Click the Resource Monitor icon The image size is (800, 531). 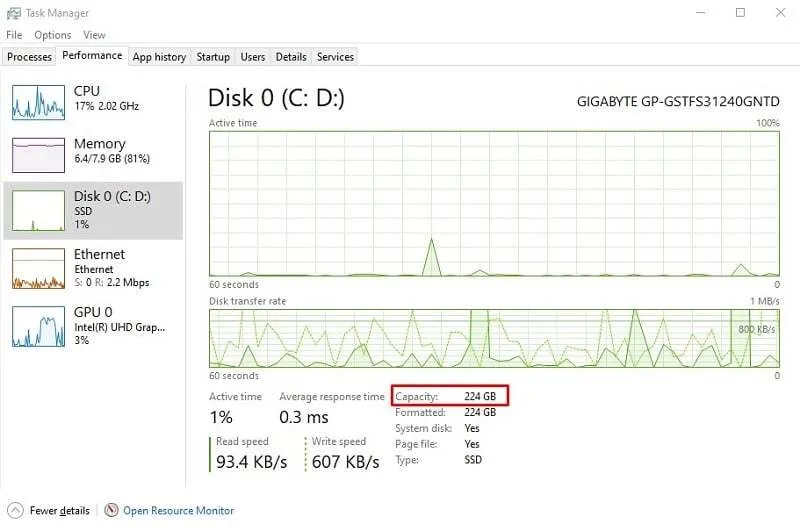pyautogui.click(x=111, y=510)
